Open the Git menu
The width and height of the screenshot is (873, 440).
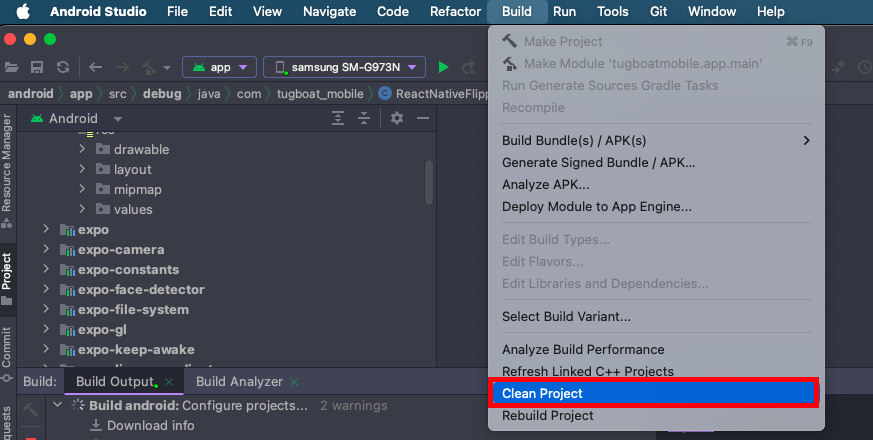pyautogui.click(x=658, y=11)
